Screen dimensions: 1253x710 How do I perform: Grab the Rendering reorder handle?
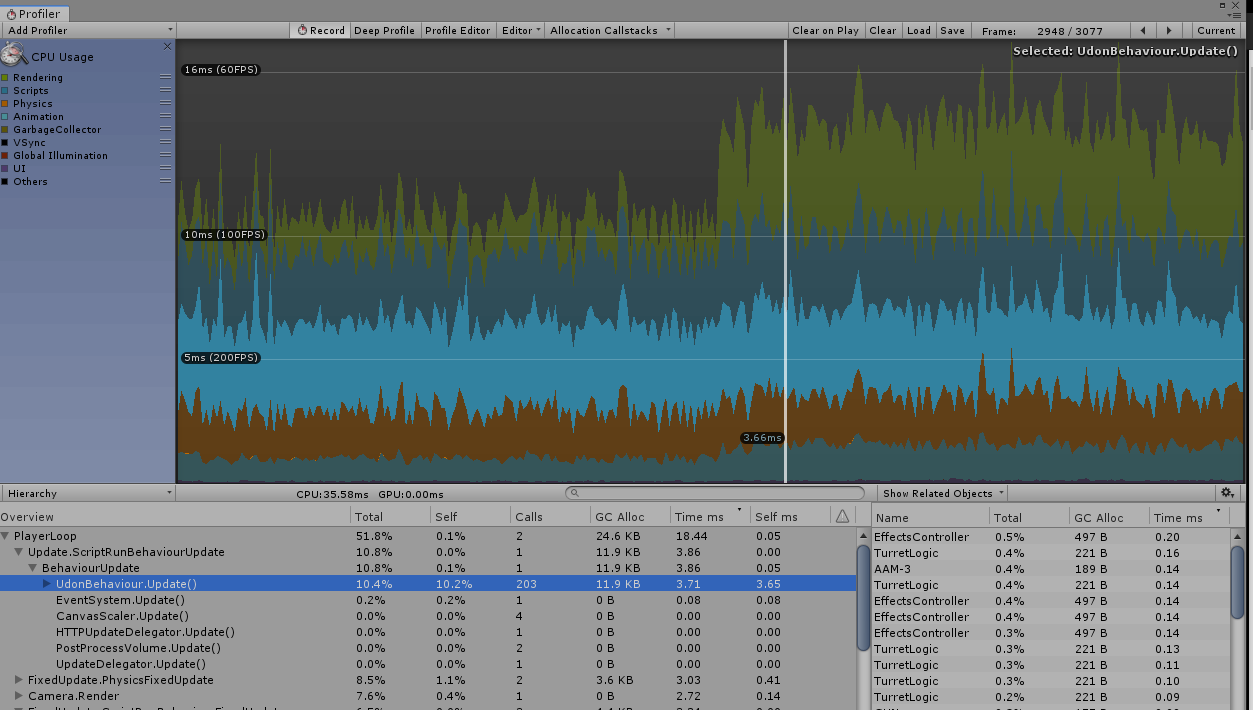point(165,77)
